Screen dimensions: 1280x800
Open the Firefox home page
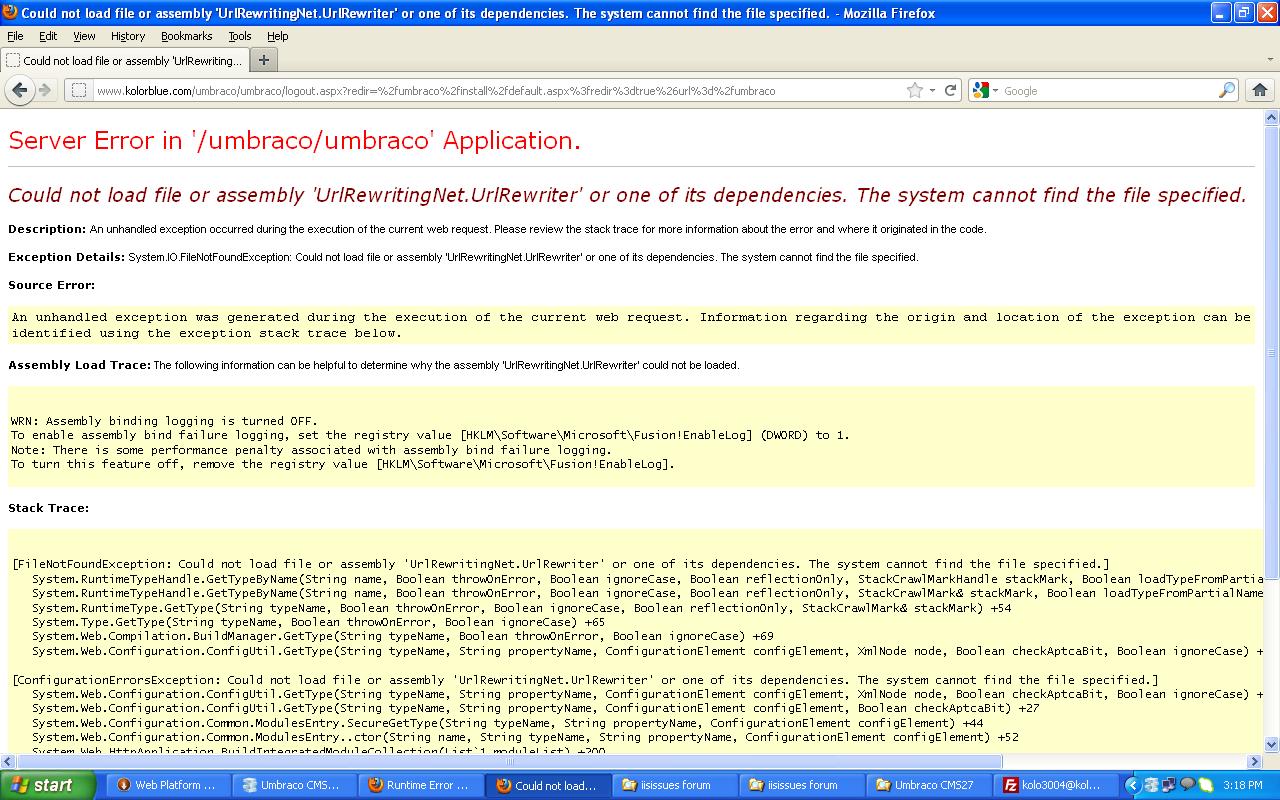(x=1260, y=90)
